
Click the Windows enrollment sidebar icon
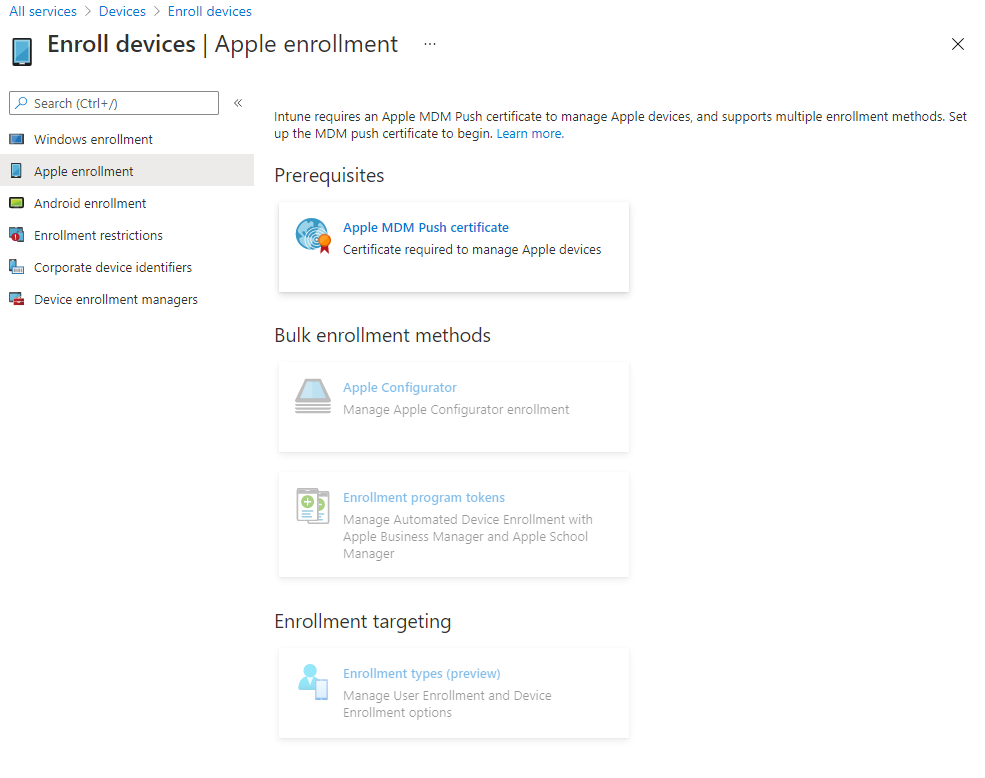(x=17, y=139)
